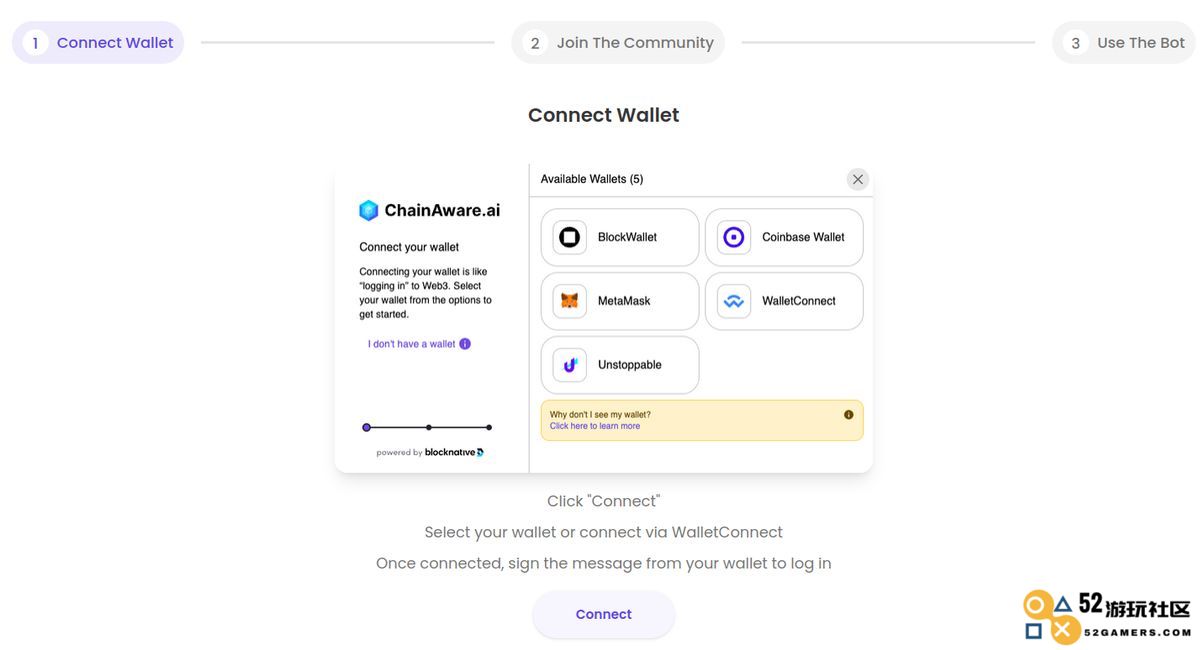Close the Available Wallets dialog

(858, 179)
